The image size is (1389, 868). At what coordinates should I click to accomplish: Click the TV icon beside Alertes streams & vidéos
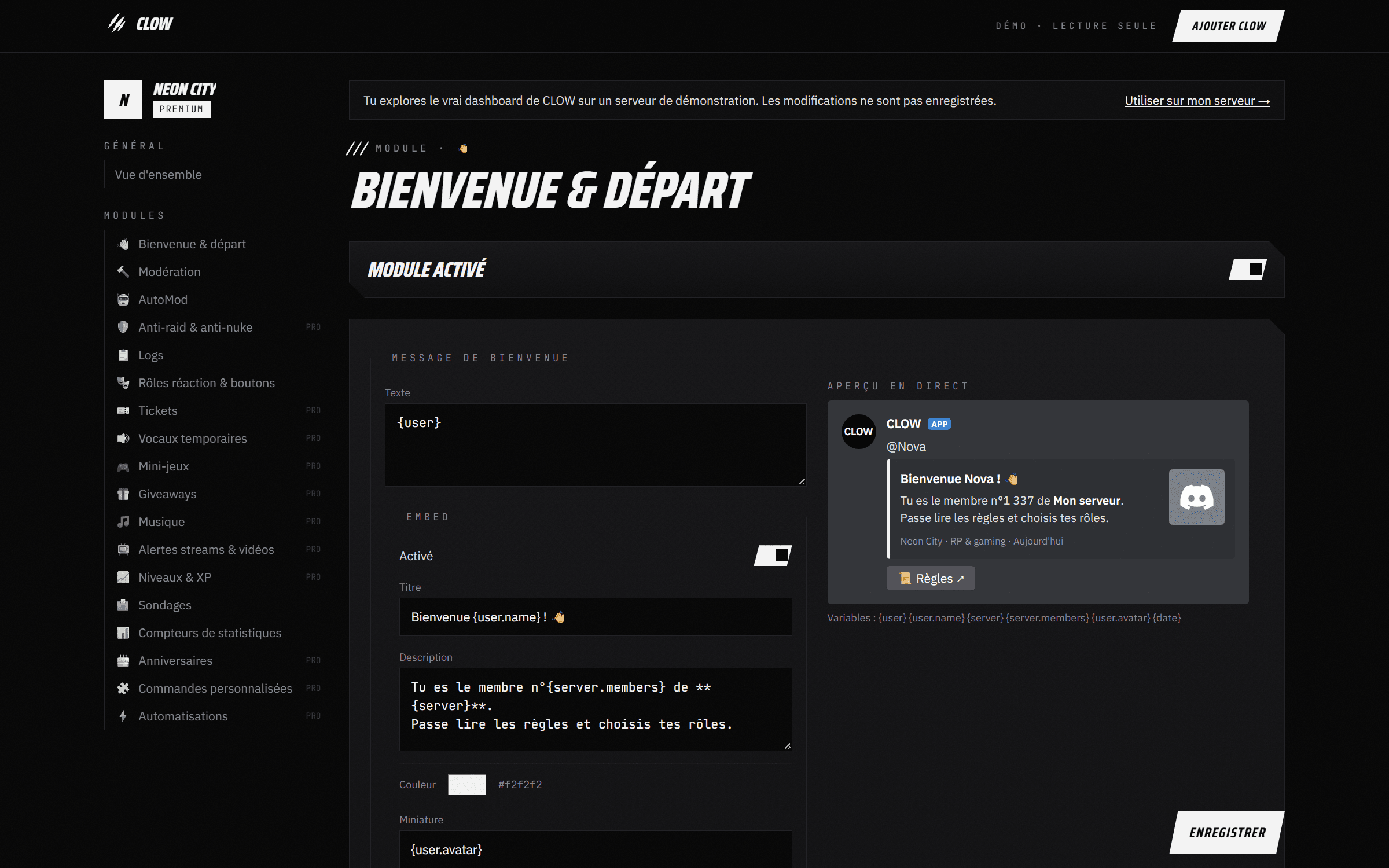click(x=123, y=550)
